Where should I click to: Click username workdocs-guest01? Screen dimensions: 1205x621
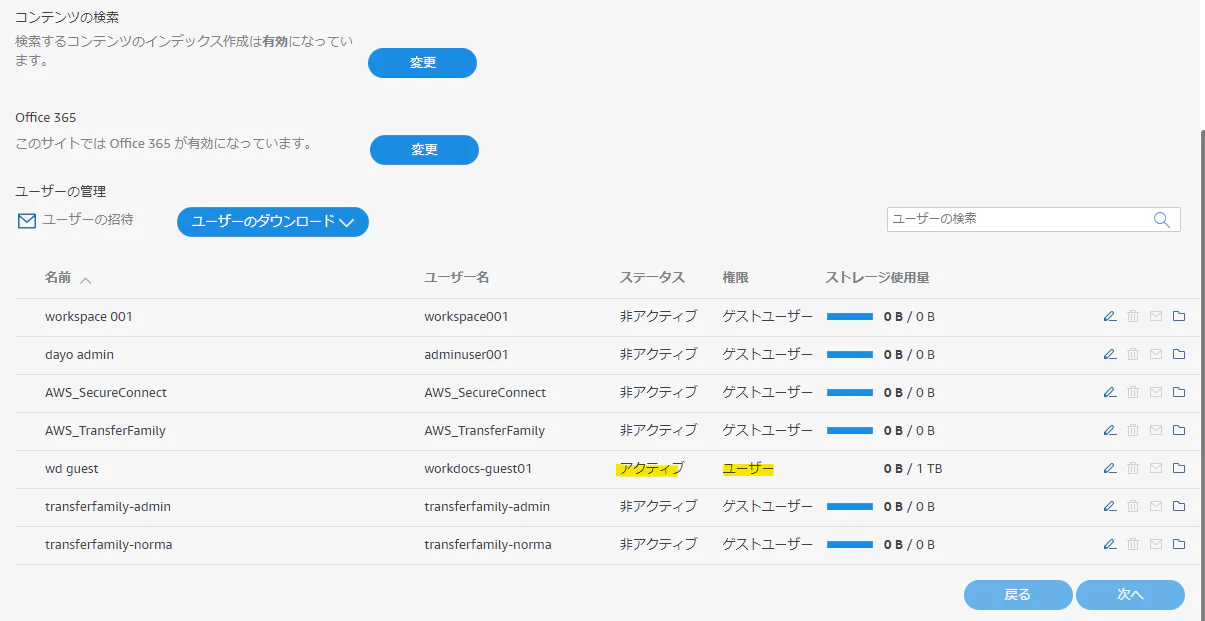click(478, 468)
